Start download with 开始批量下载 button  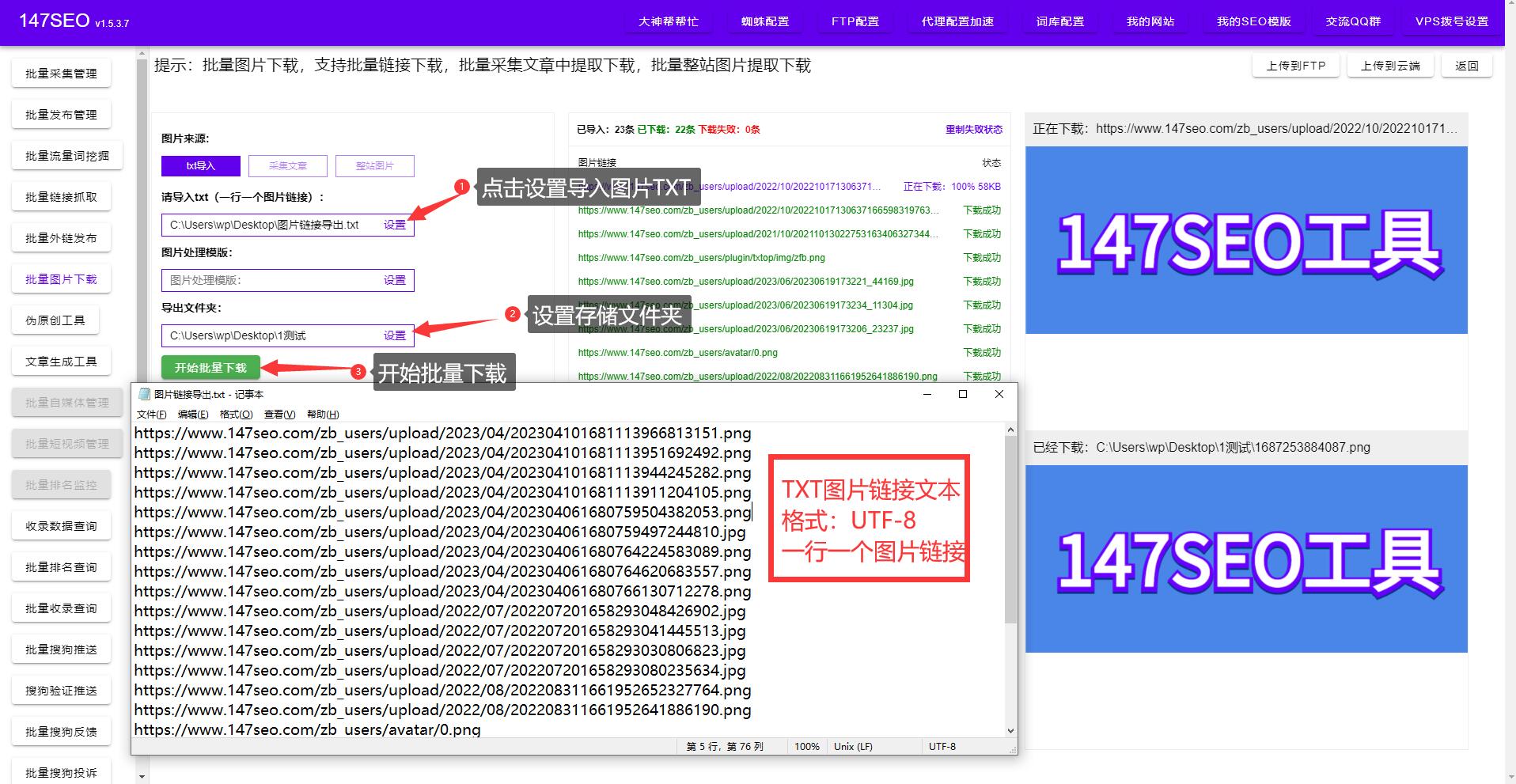click(210, 368)
